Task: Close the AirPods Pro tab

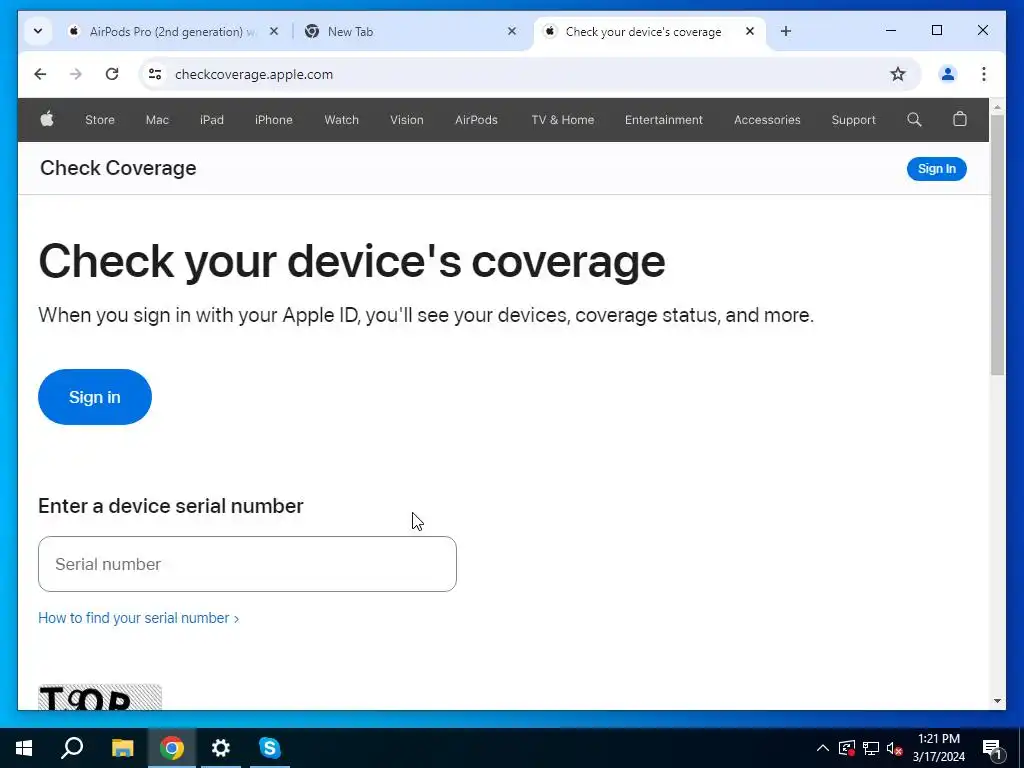Action: click(274, 31)
